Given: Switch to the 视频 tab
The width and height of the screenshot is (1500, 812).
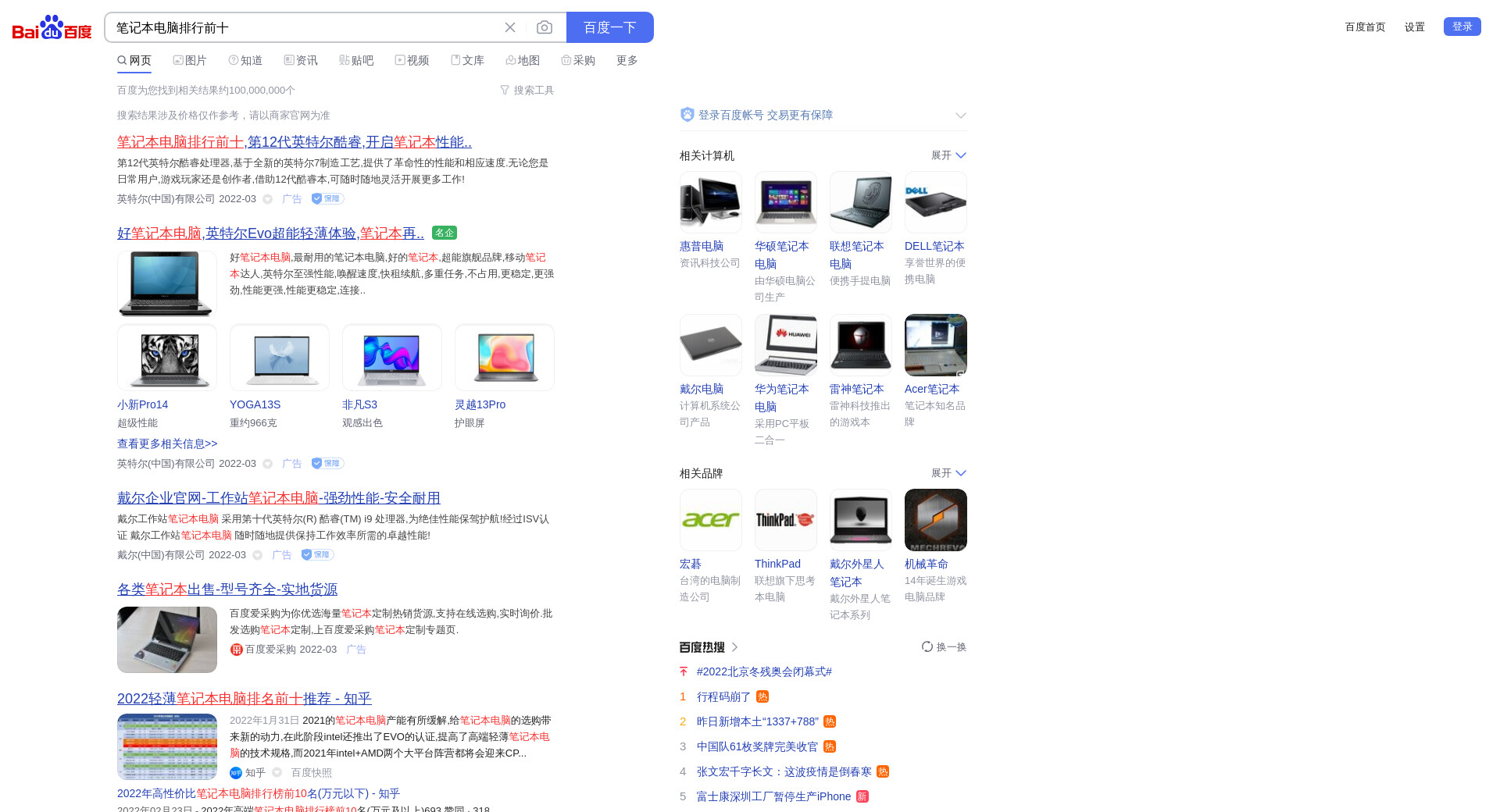Looking at the screenshot, I should pyautogui.click(x=412, y=60).
